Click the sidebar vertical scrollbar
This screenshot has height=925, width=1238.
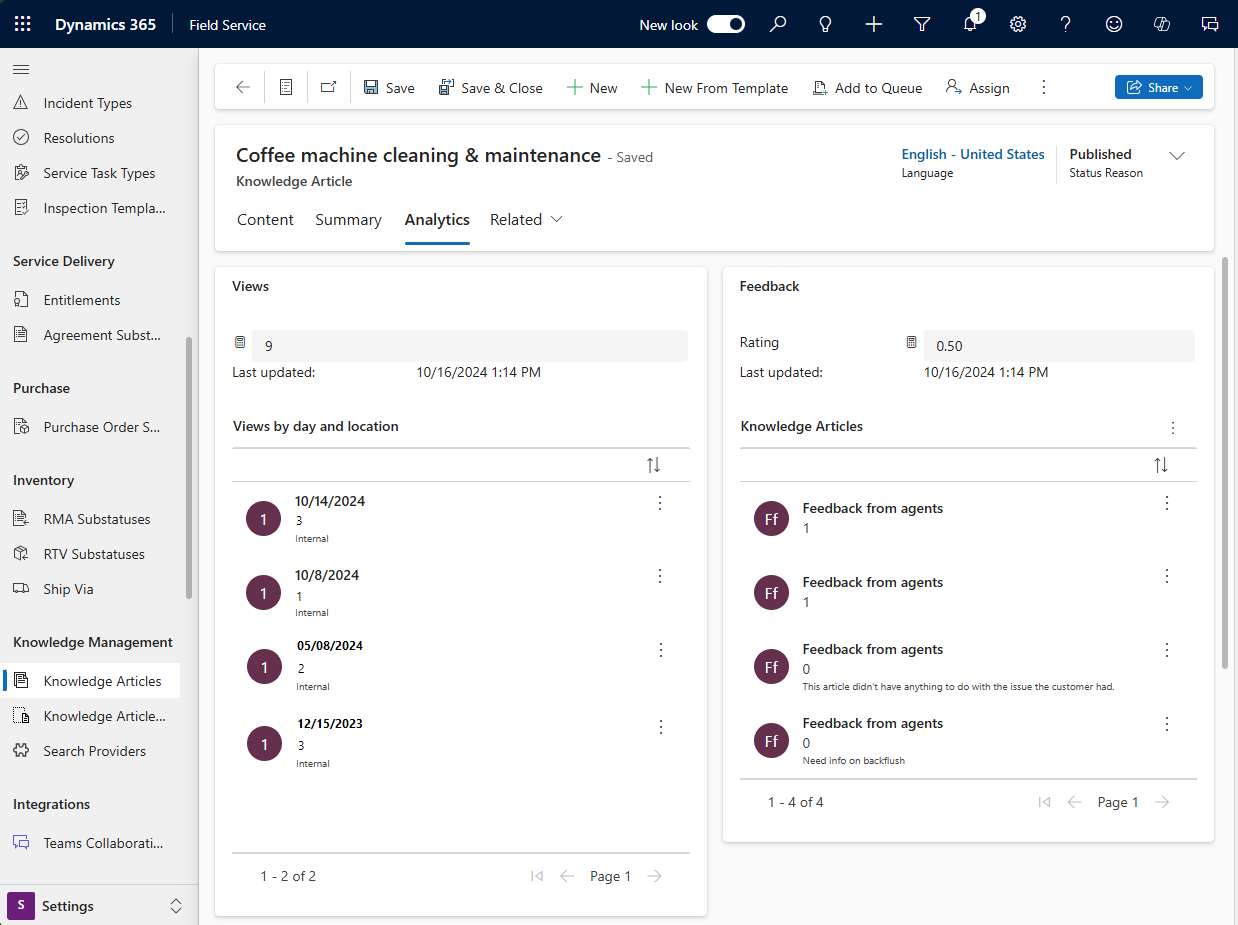(x=189, y=468)
